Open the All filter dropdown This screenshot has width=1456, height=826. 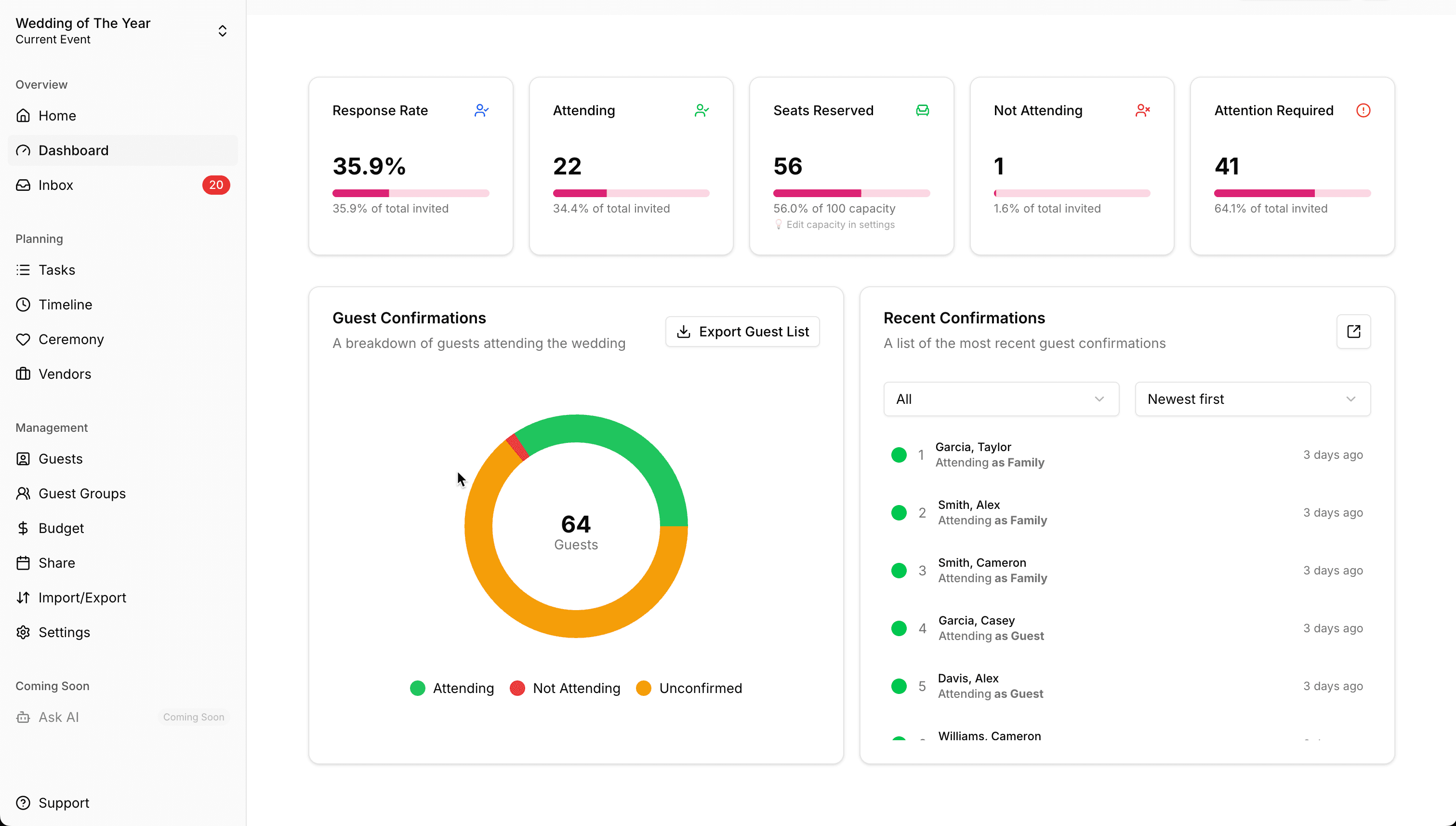pos(1001,399)
